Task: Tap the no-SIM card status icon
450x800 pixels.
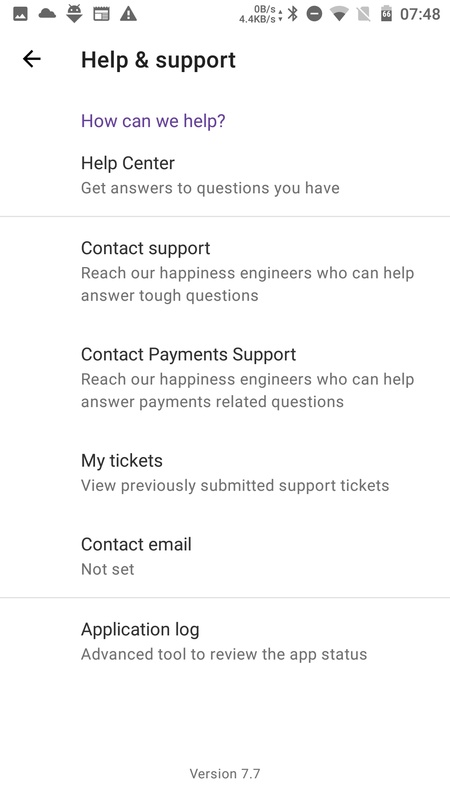Action: (363, 14)
